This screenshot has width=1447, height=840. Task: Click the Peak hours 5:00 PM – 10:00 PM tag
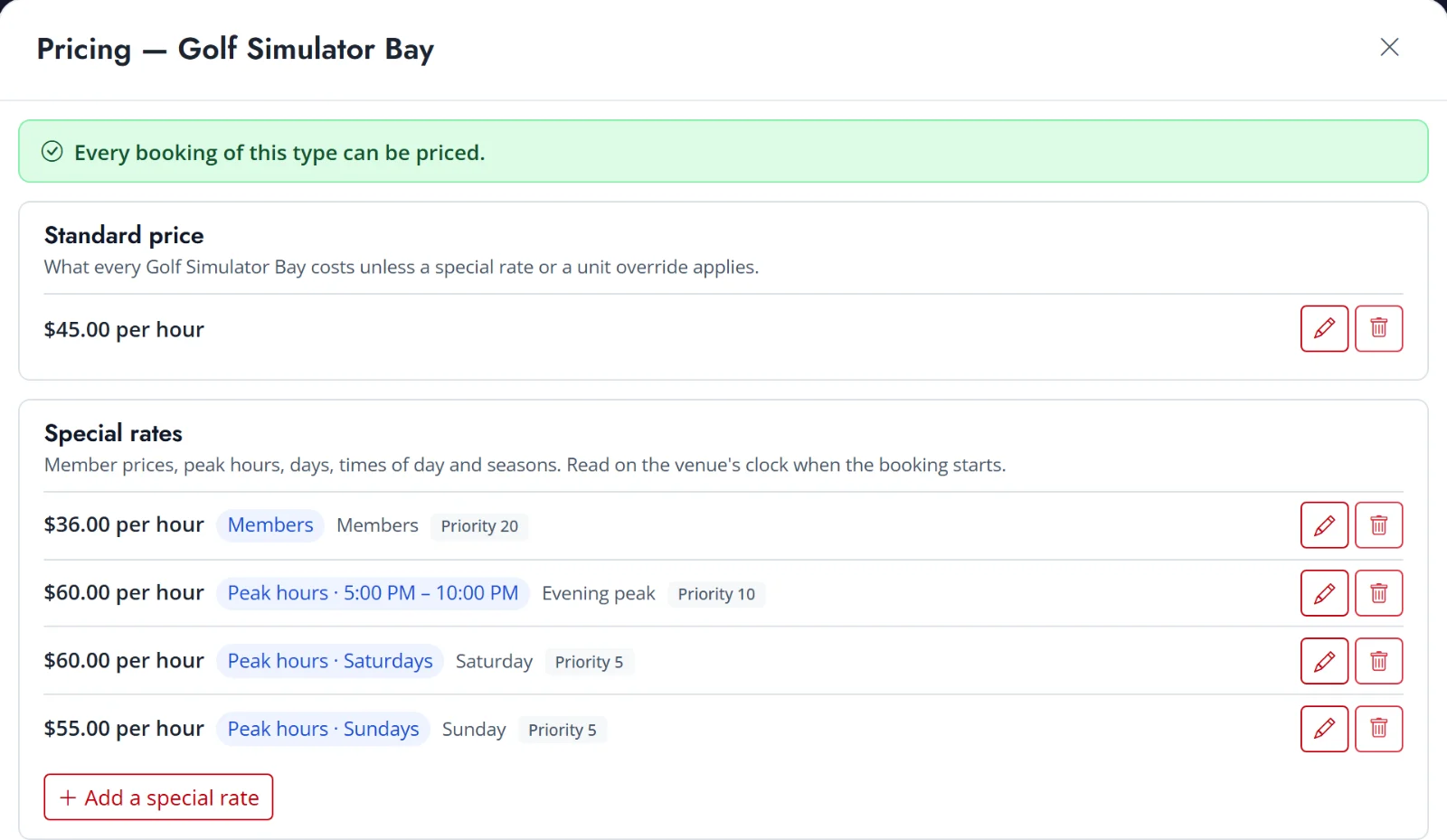tap(373, 593)
